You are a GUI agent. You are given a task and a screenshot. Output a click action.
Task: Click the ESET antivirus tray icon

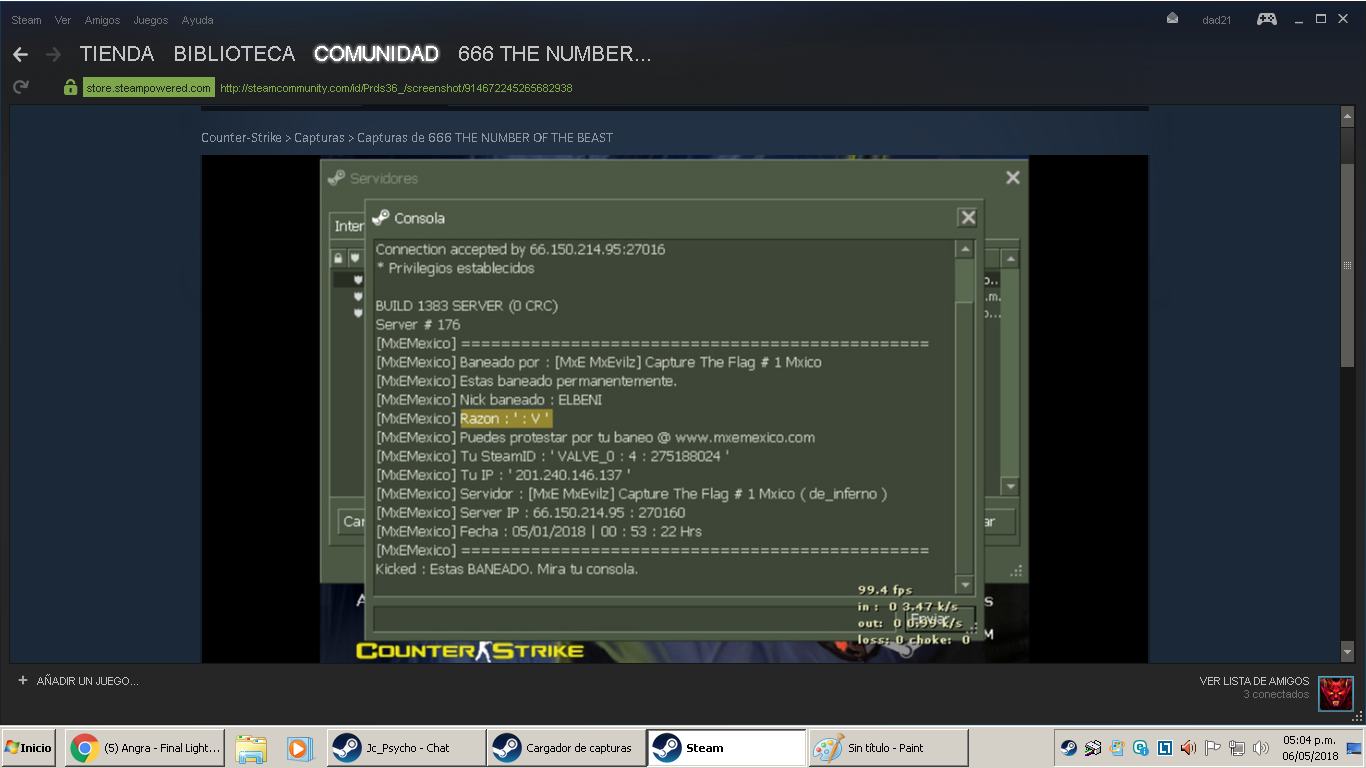pos(1141,748)
